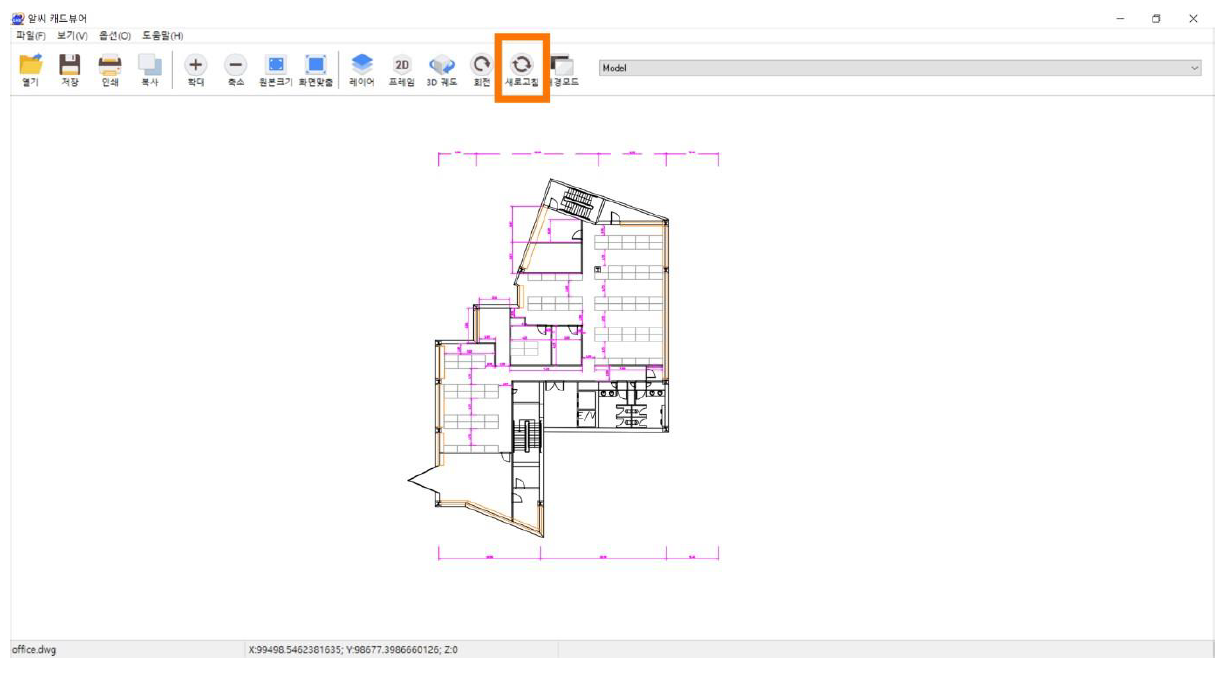This screenshot has width=1227, height=675.
Task: Switch to 2D 프레임 view
Action: pyautogui.click(x=402, y=69)
